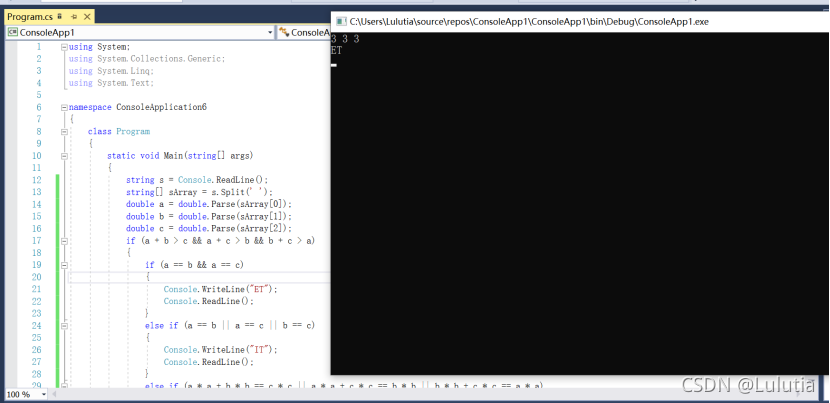Click Console.WriteLine("ET") statement

point(220,289)
